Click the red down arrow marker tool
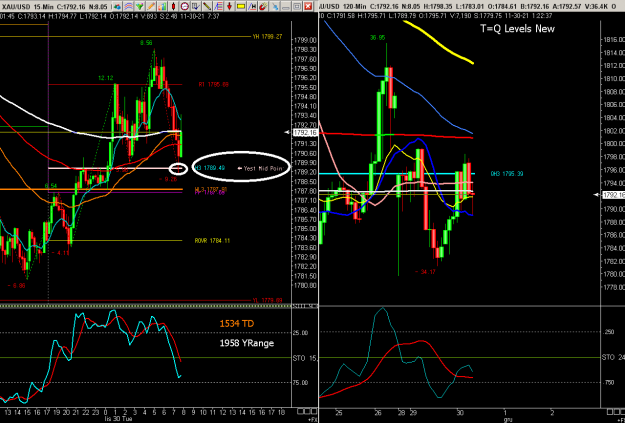The image size is (625, 423). pyautogui.click(x=229, y=6)
